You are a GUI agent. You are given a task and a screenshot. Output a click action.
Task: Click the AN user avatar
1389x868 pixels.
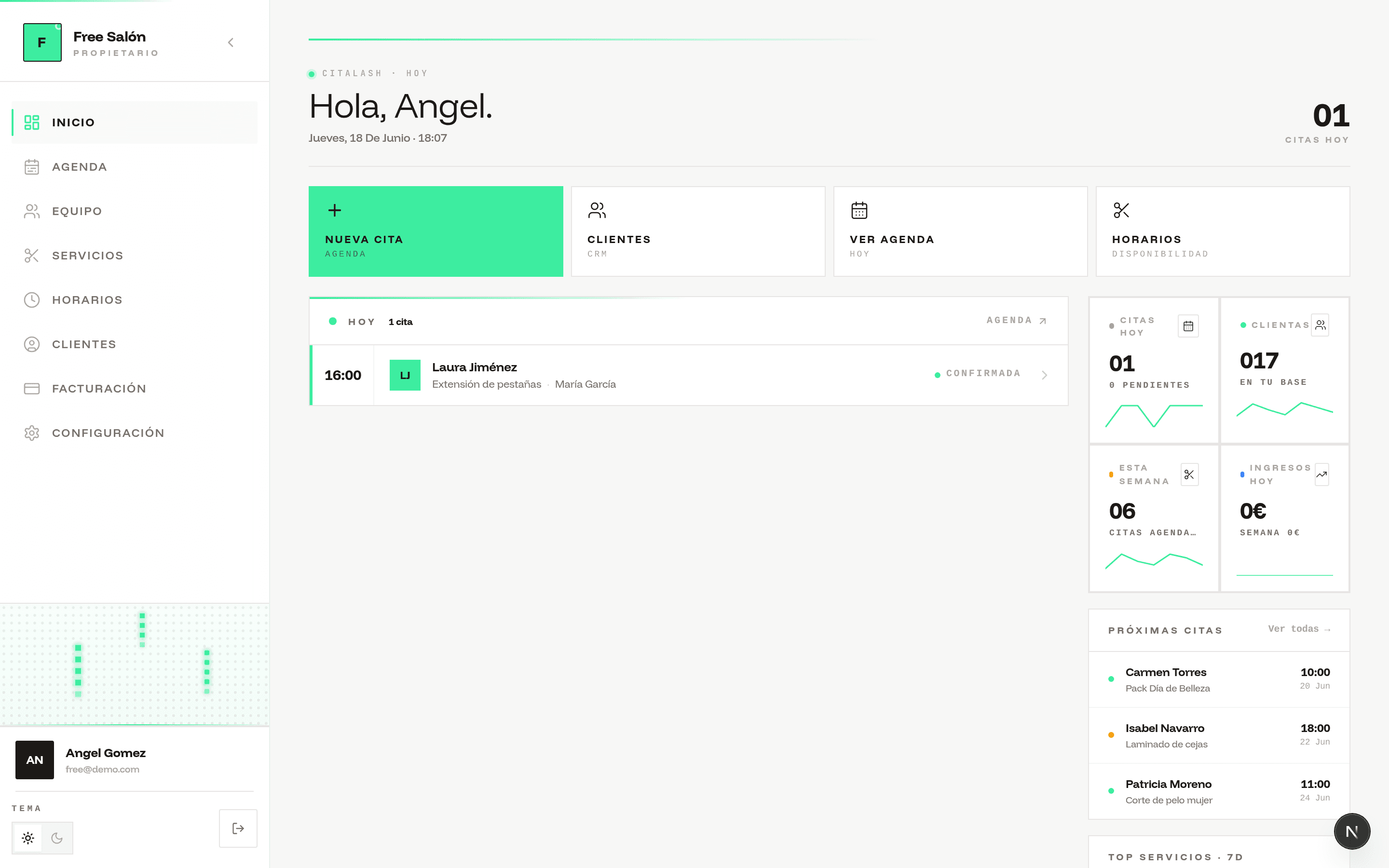(x=34, y=759)
